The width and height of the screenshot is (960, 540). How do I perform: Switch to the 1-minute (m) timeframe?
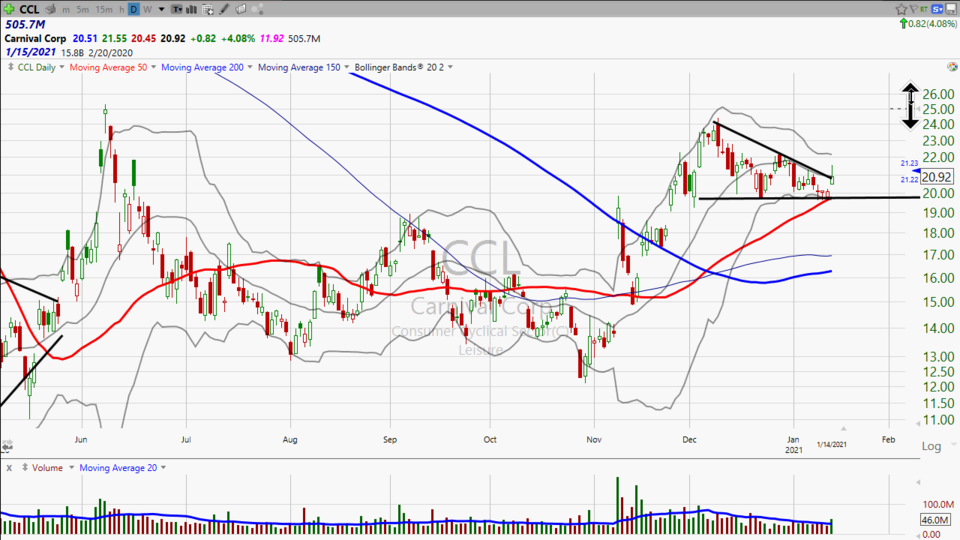click(66, 10)
